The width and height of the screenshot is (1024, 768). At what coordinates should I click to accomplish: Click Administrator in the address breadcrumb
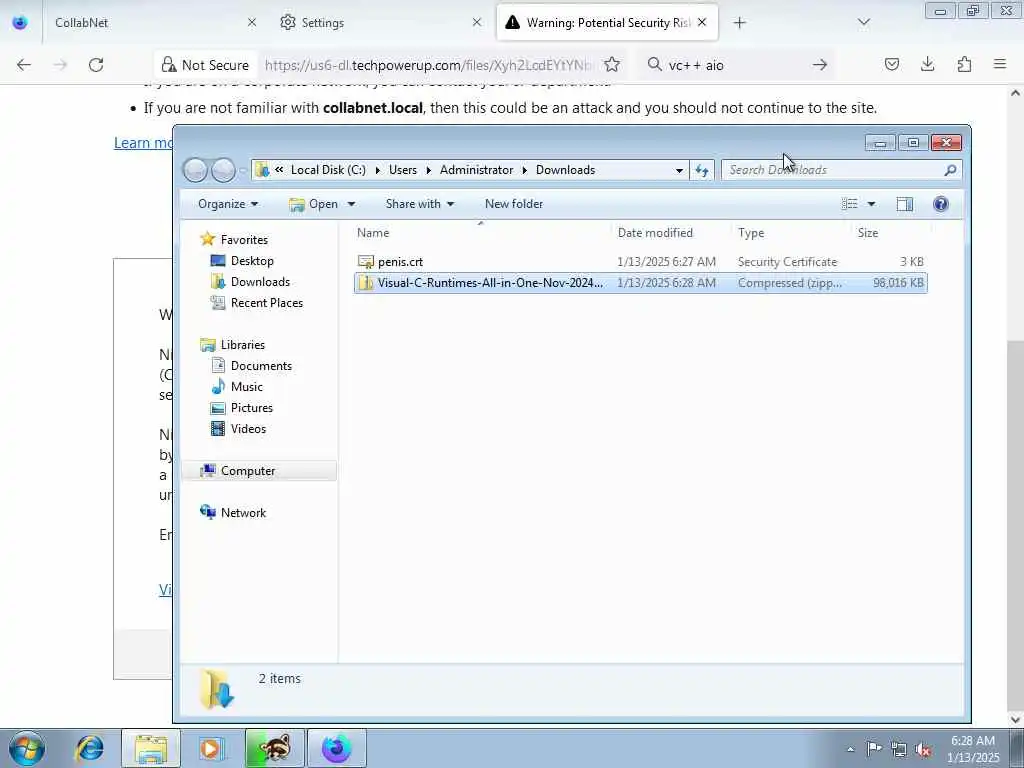pyautogui.click(x=476, y=170)
